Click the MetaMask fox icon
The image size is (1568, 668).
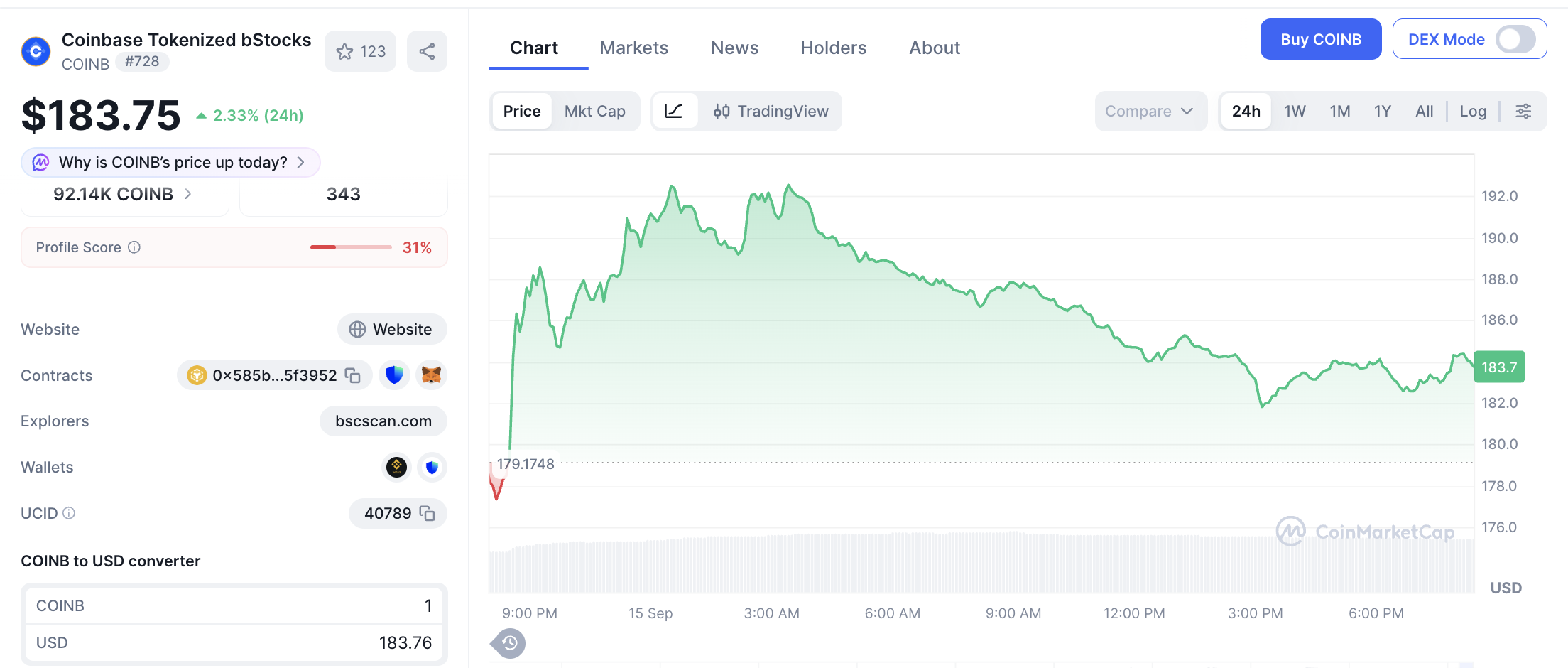(x=431, y=375)
